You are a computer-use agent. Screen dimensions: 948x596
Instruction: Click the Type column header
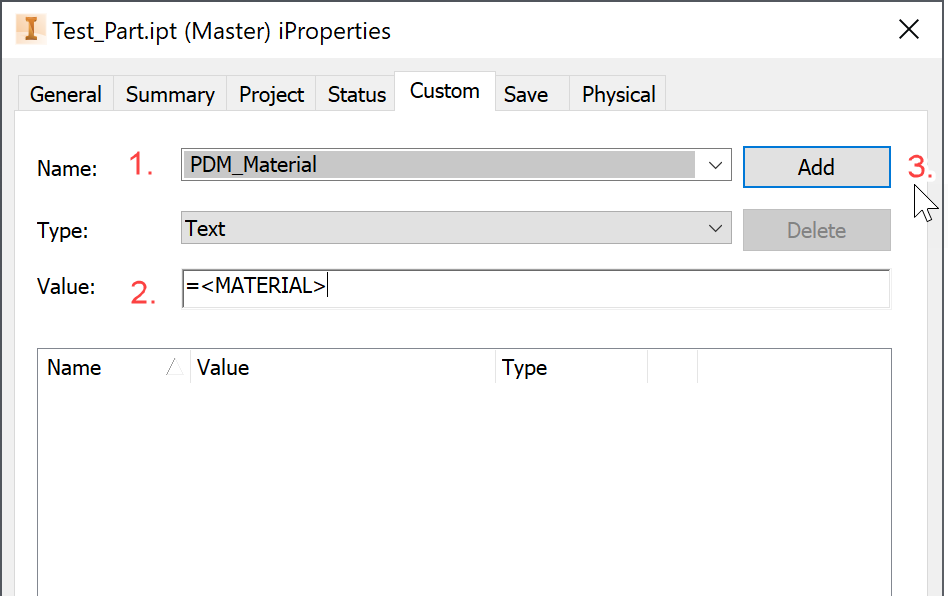tap(570, 367)
